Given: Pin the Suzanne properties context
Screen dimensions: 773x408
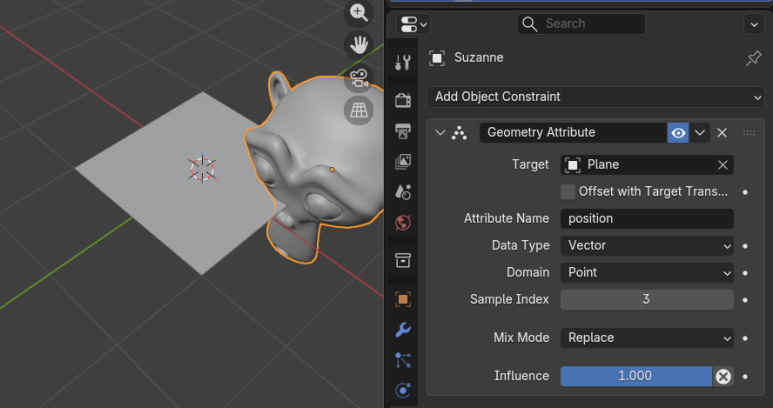Looking at the screenshot, I should click(x=753, y=58).
